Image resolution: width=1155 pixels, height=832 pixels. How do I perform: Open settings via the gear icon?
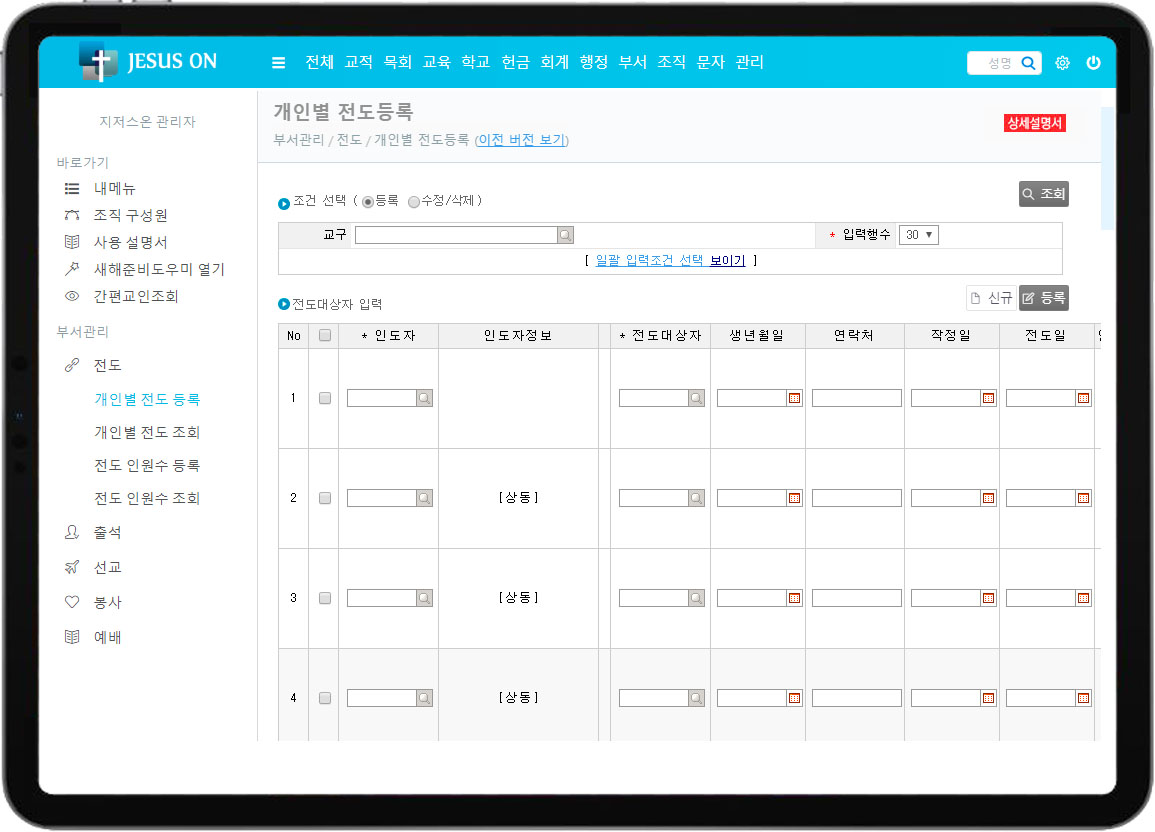(x=1062, y=63)
